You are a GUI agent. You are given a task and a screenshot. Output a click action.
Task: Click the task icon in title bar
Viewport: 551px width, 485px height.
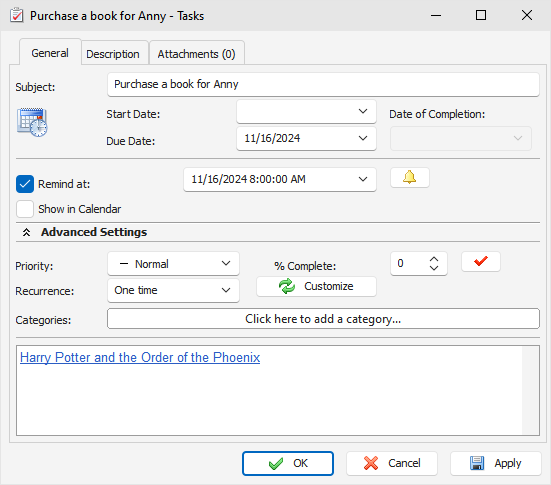[x=17, y=16]
